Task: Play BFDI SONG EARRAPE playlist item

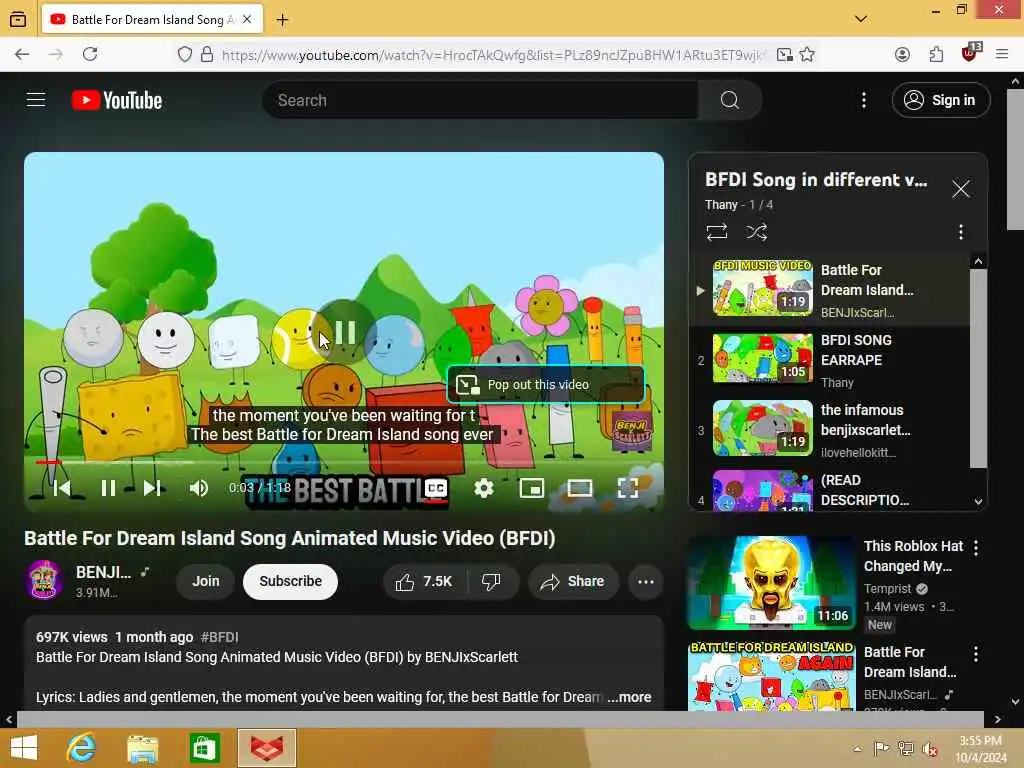Action: tap(831, 360)
